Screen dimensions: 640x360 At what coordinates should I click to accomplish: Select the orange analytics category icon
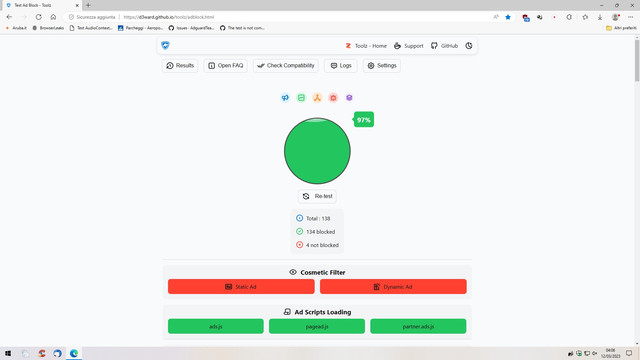[x=317, y=98]
